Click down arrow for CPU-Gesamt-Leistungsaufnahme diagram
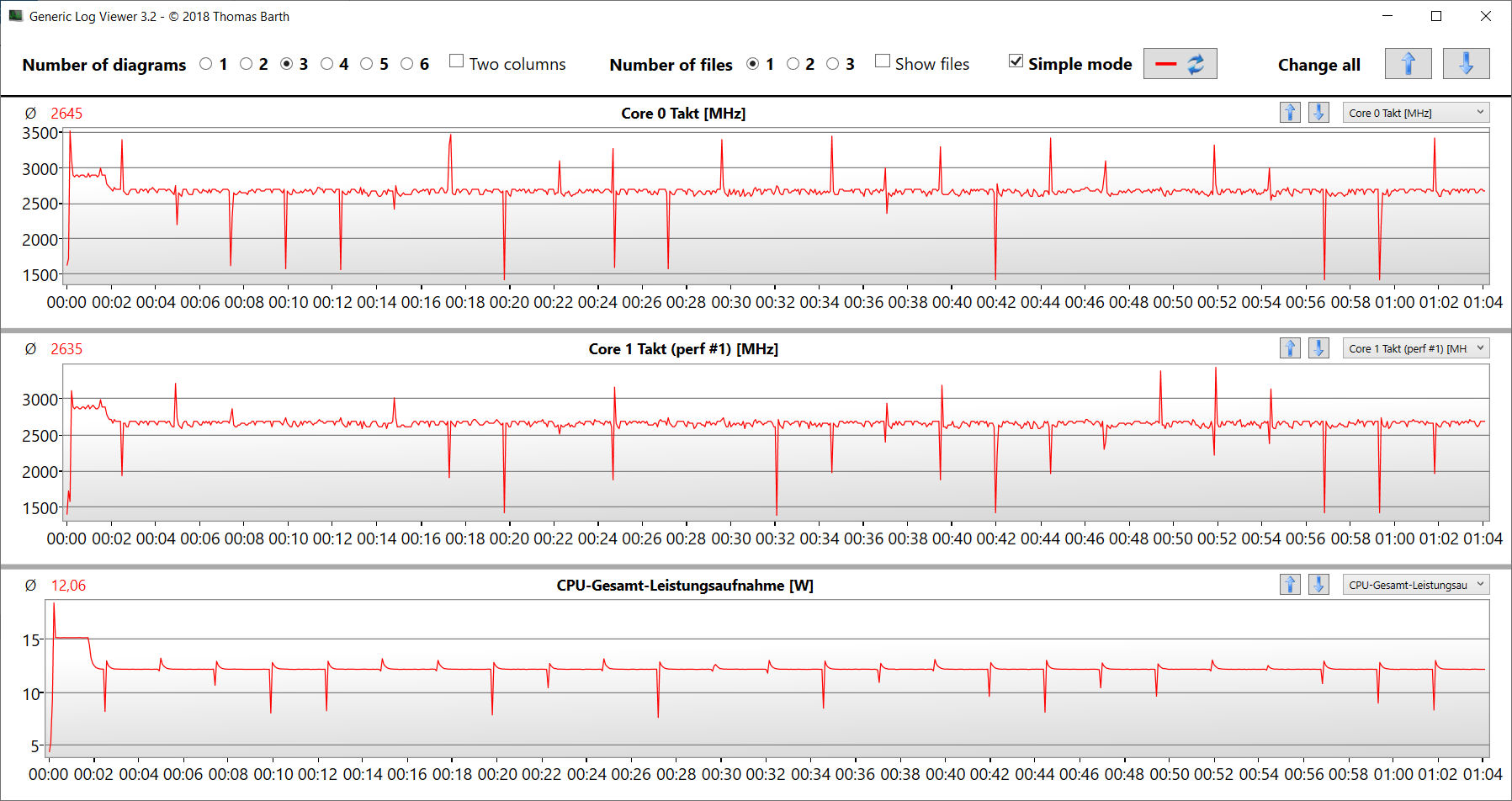The image size is (1512, 801). click(x=1318, y=585)
